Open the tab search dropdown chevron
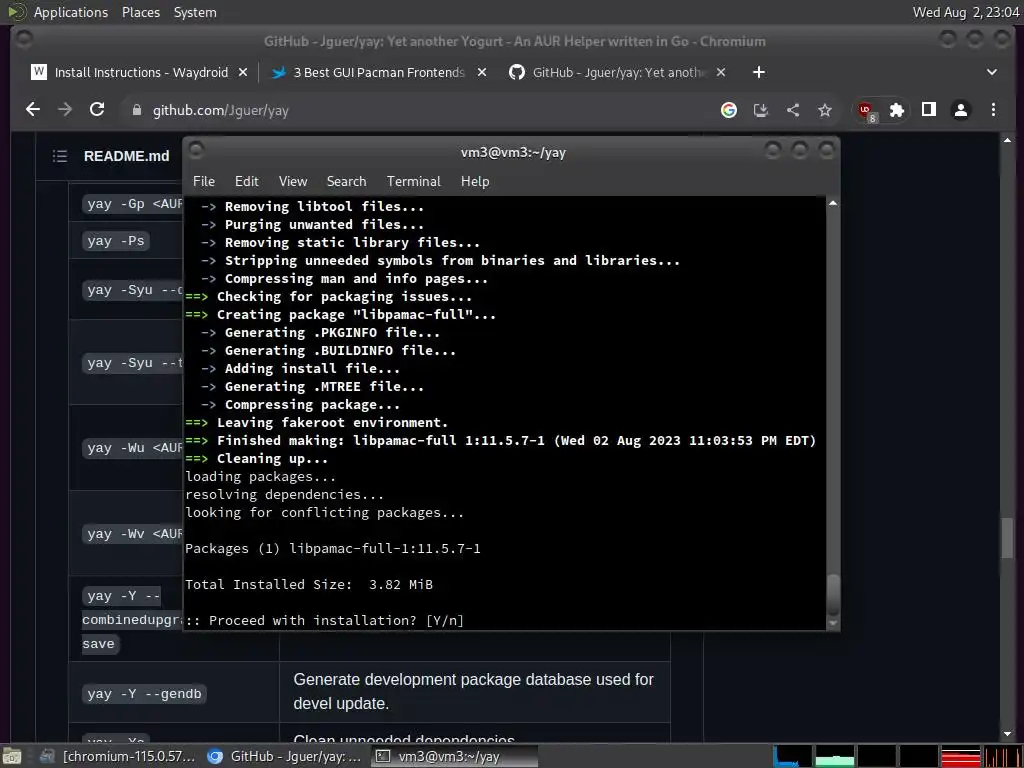The width and height of the screenshot is (1024, 768). (991, 72)
